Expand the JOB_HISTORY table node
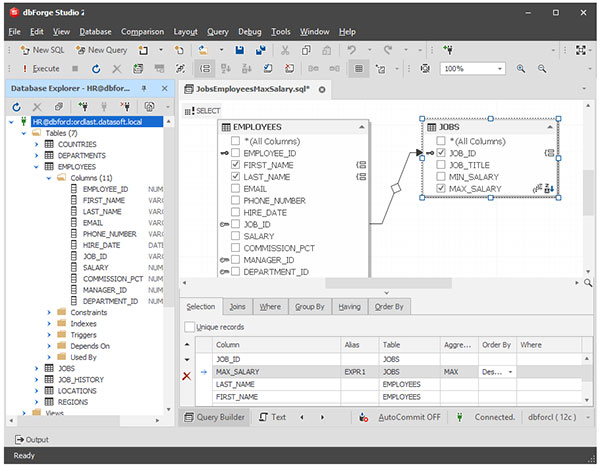Image resolution: width=600 pixels, height=468 pixels. (x=36, y=380)
